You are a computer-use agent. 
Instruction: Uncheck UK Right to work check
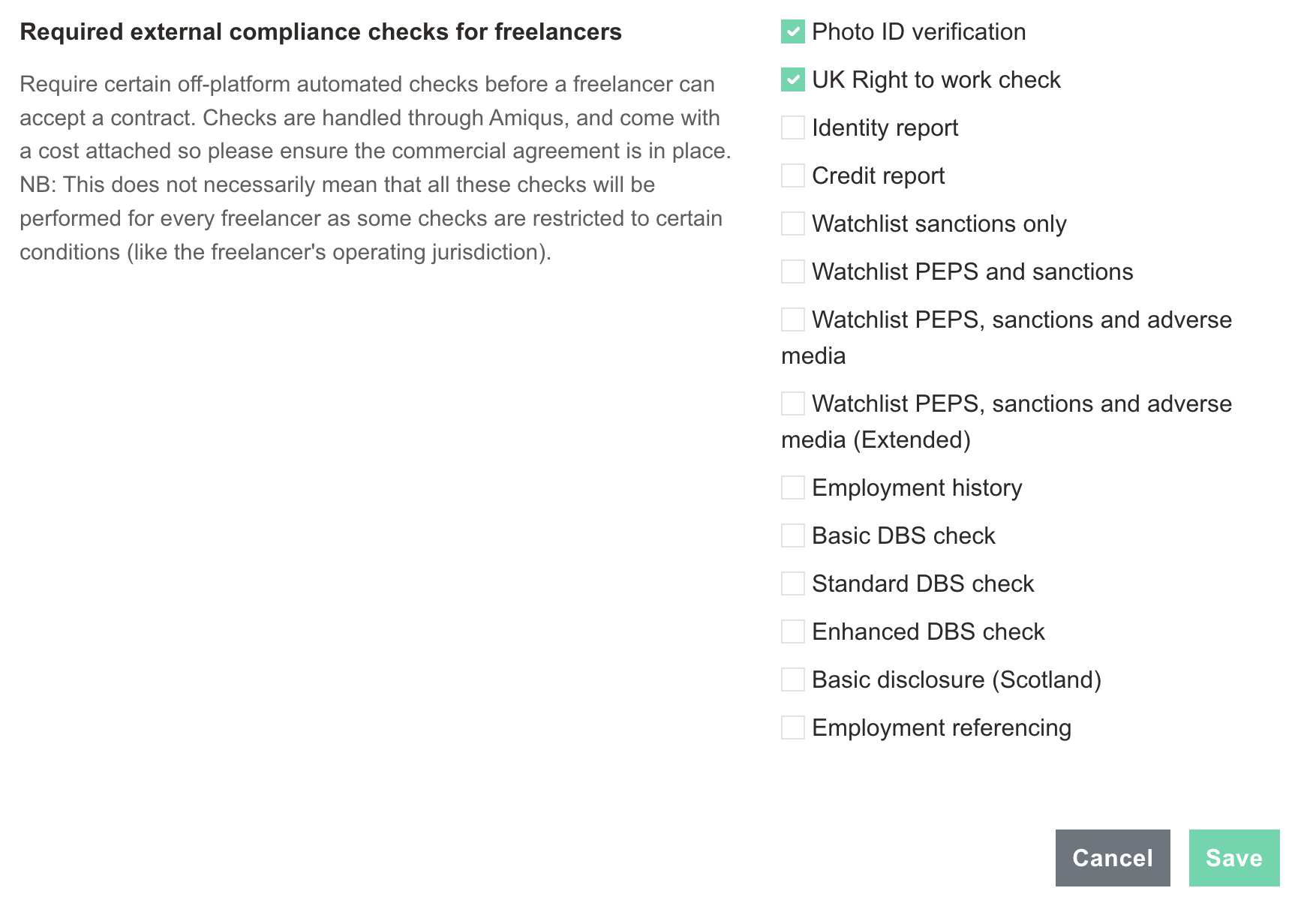pyautogui.click(x=793, y=79)
